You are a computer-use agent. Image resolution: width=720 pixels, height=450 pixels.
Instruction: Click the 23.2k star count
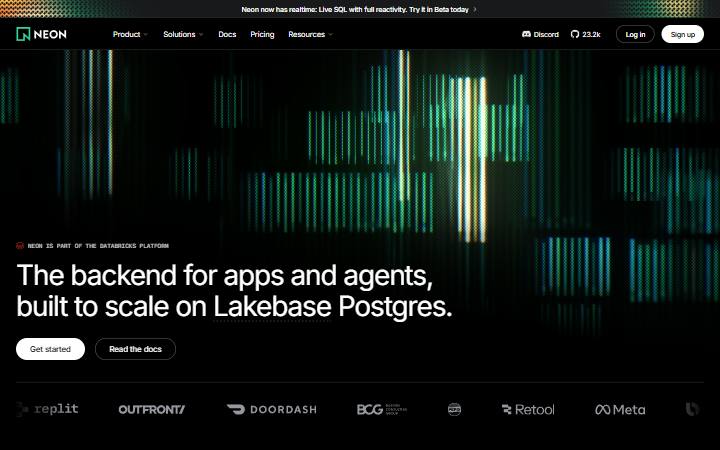(591, 34)
